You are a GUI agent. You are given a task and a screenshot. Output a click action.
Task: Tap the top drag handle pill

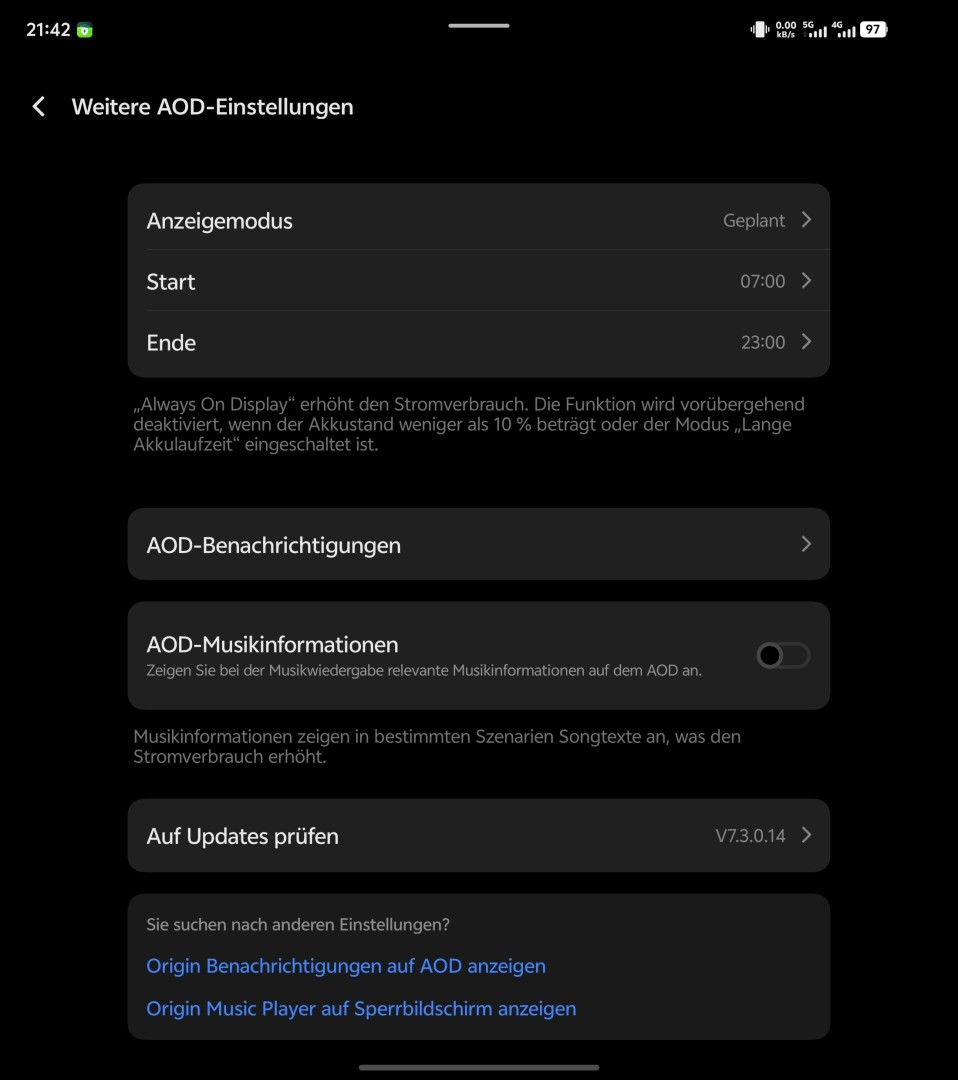pyautogui.click(x=479, y=25)
